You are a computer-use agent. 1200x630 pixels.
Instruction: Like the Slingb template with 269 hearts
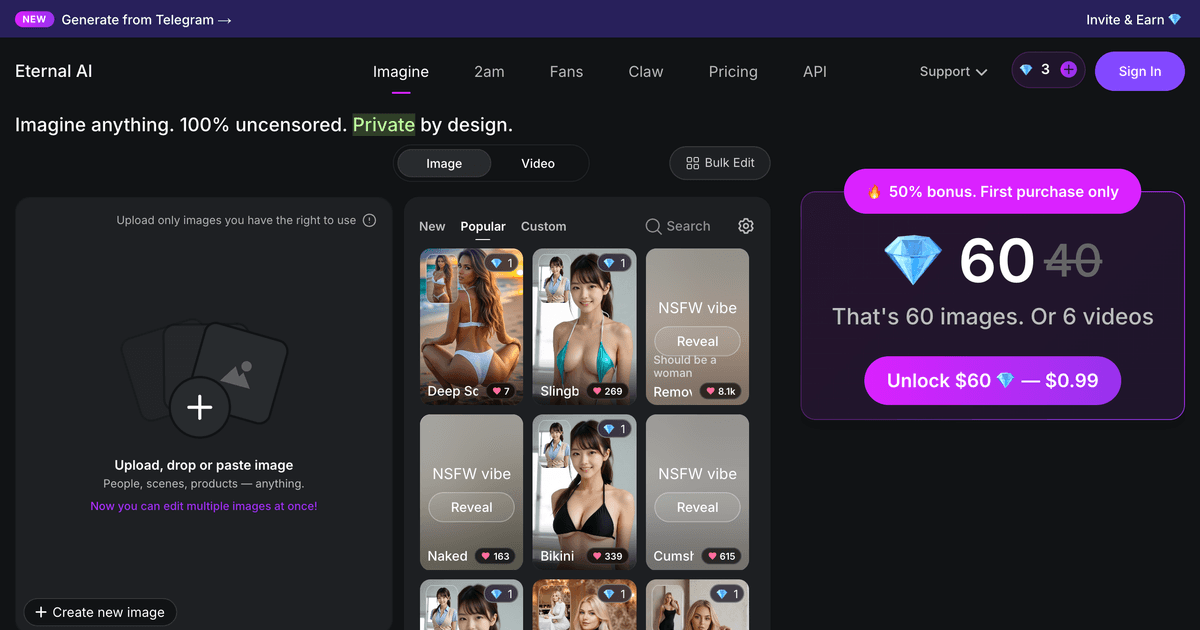click(607, 391)
